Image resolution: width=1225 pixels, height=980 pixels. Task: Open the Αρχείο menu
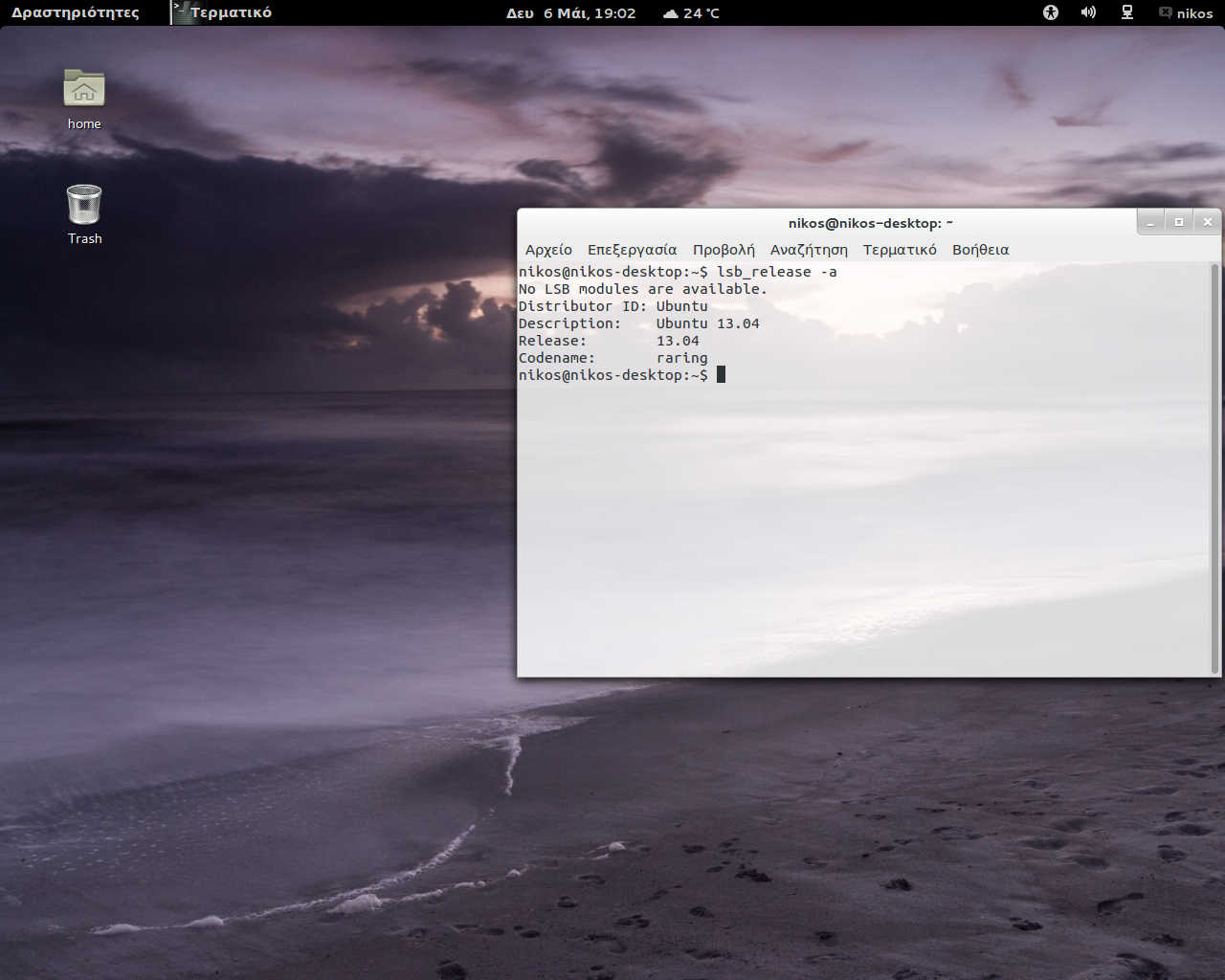tap(548, 250)
